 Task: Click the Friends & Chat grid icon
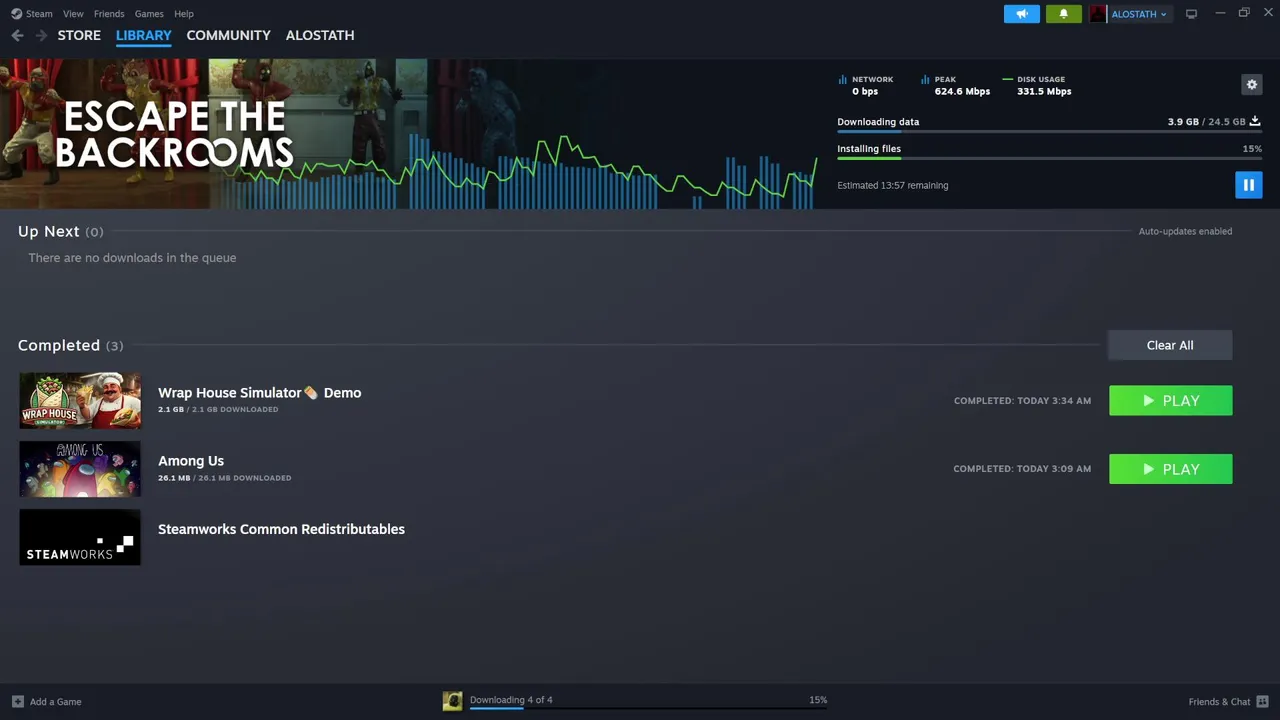[x=1262, y=701]
